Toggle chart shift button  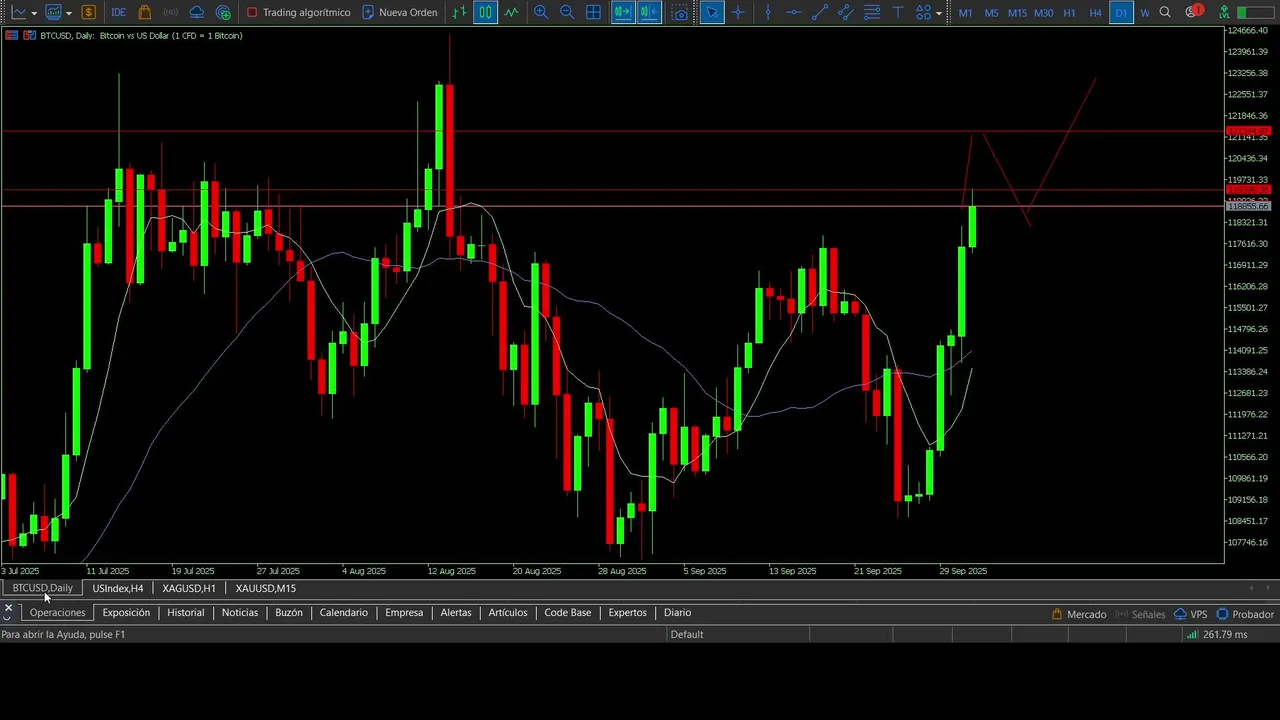(648, 12)
